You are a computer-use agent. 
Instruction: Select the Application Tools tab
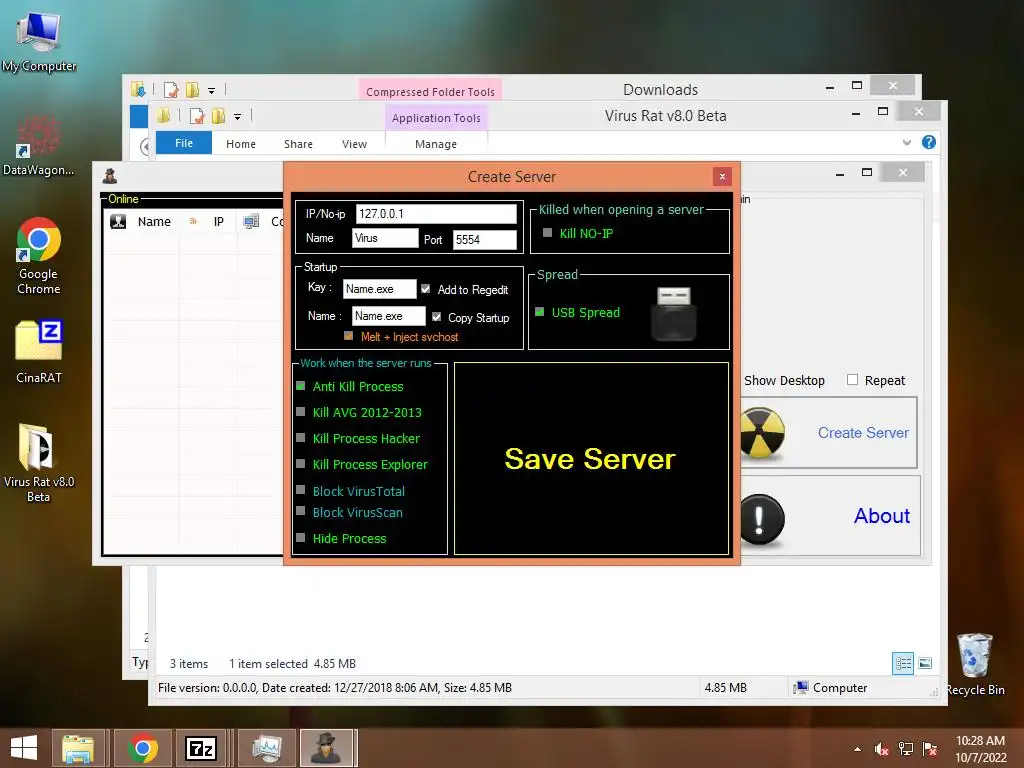click(436, 118)
